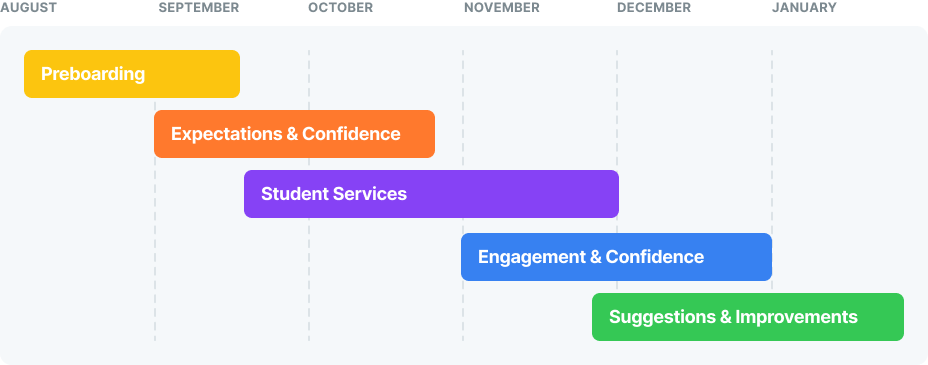Click the yellow Preboarding bar
This screenshot has height=365, width=928.
132,74
